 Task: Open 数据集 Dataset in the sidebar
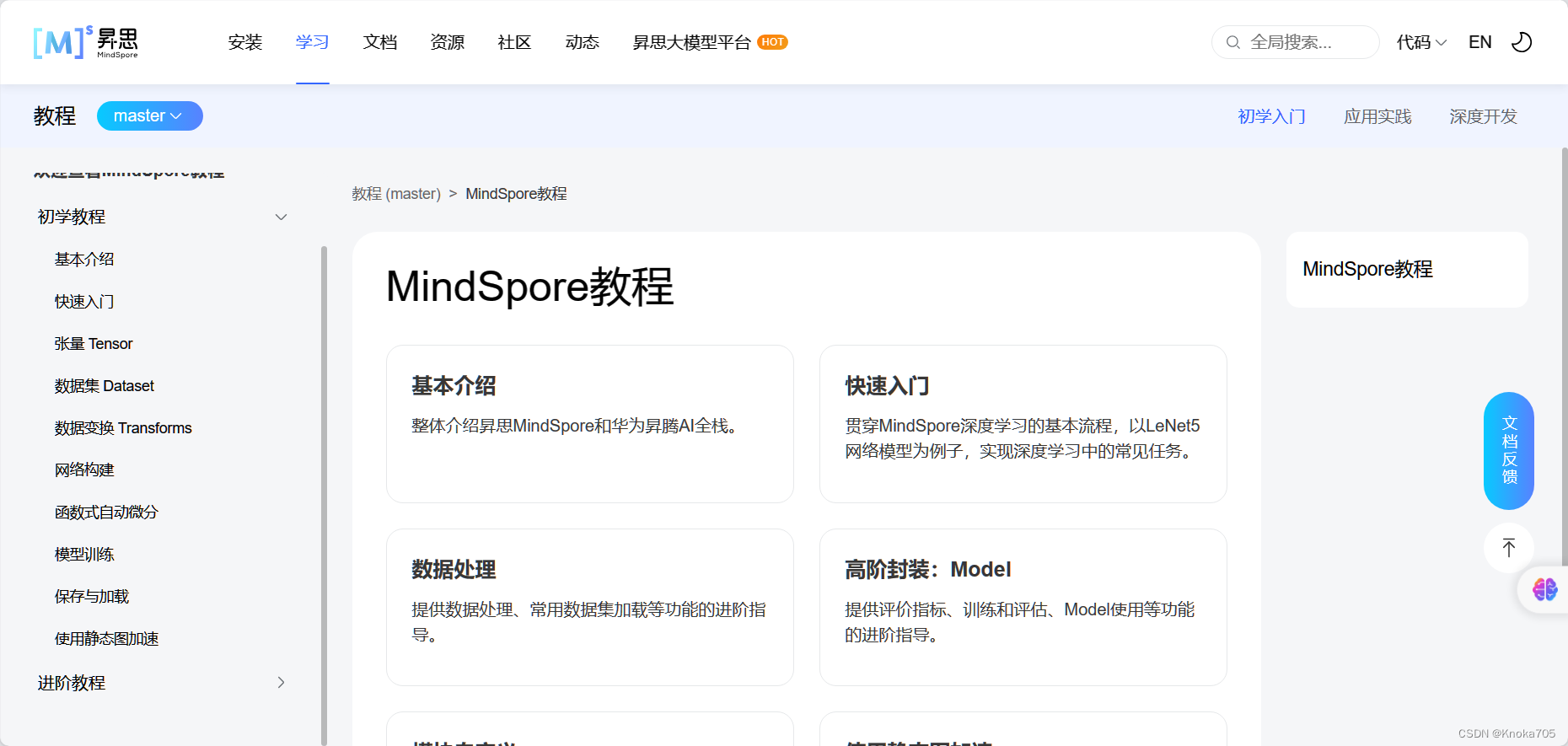pyautogui.click(x=105, y=386)
